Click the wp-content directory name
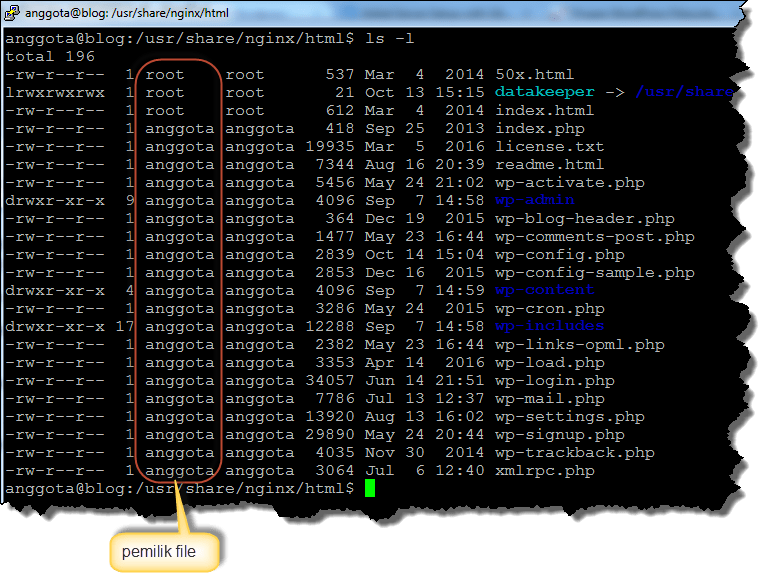 coord(545,290)
